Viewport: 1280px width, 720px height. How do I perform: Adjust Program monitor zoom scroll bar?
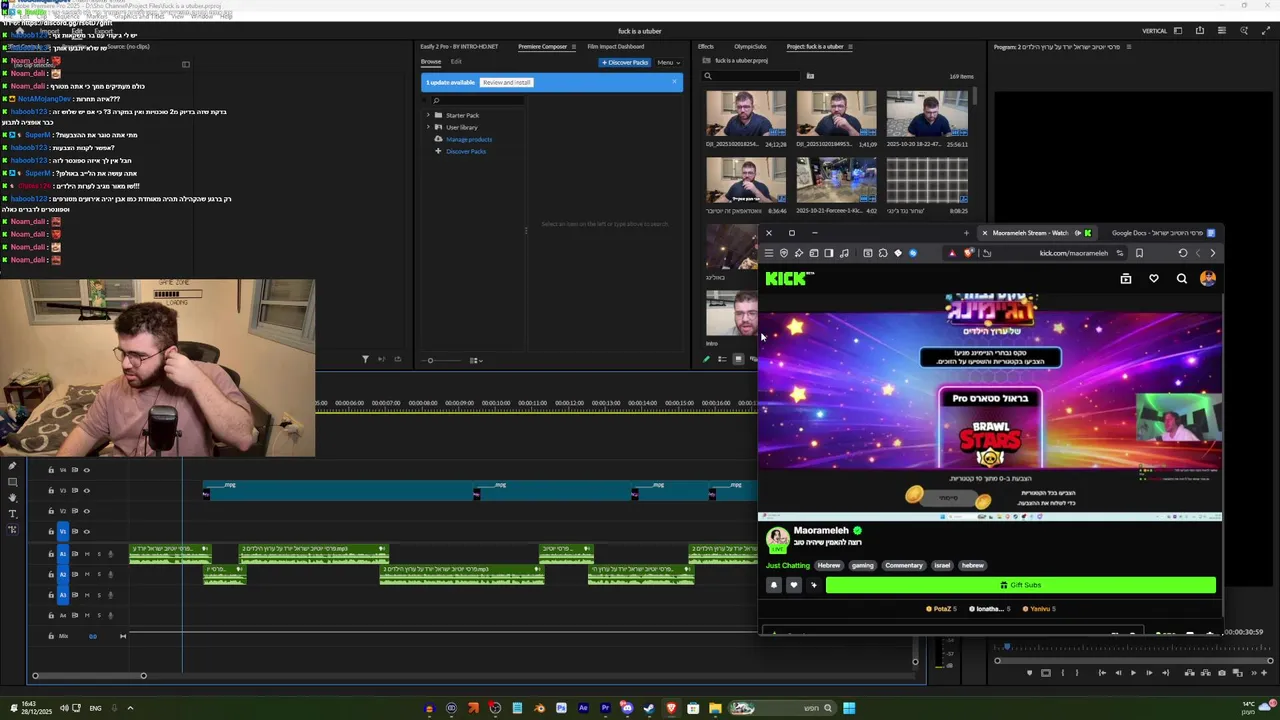[x=1133, y=660]
